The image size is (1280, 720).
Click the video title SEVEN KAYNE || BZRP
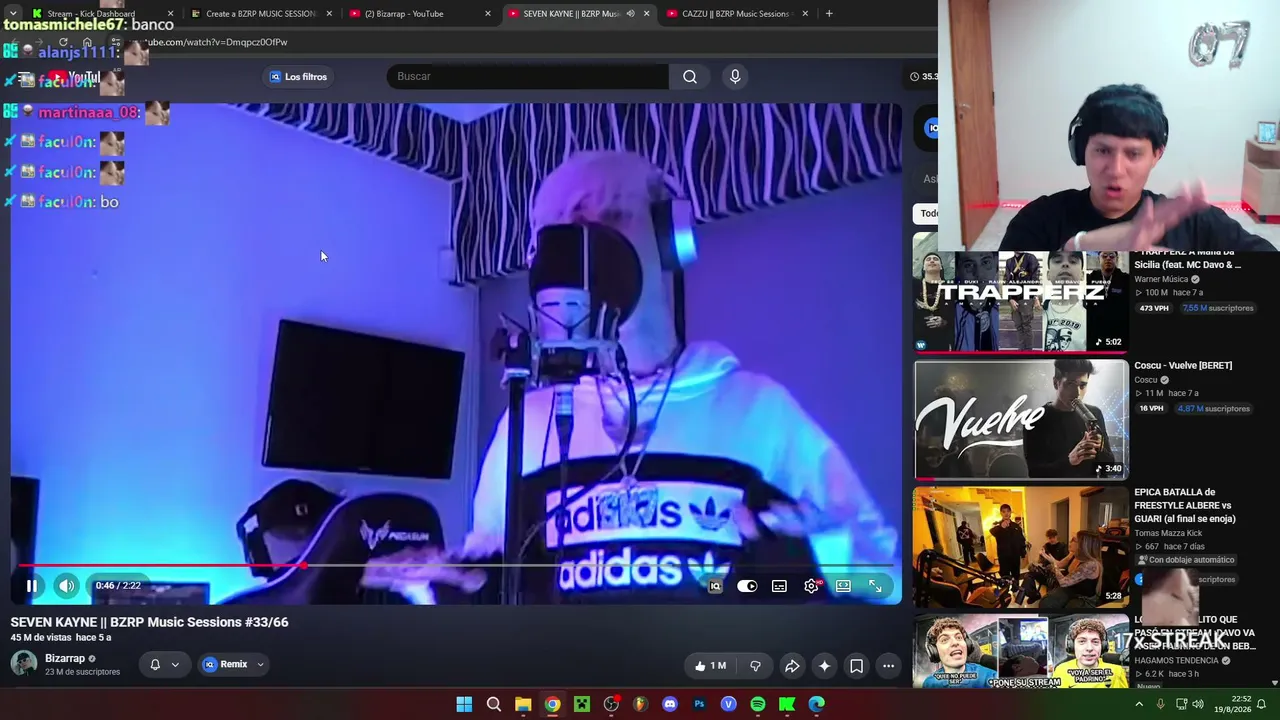tap(150, 622)
